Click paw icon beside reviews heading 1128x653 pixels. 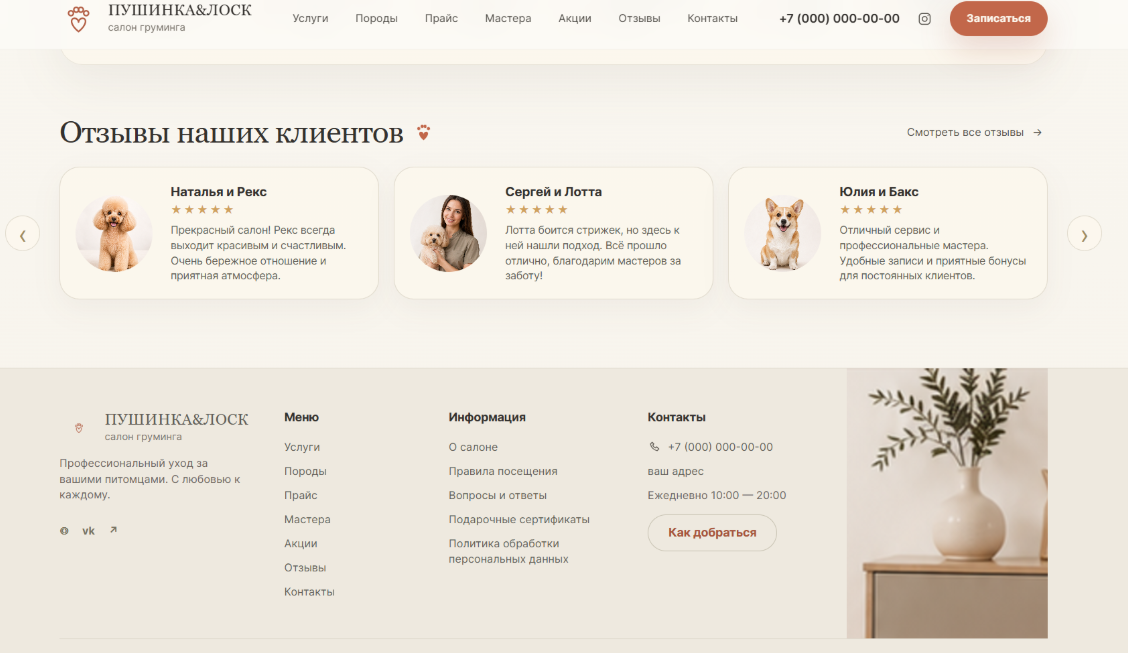tap(424, 132)
